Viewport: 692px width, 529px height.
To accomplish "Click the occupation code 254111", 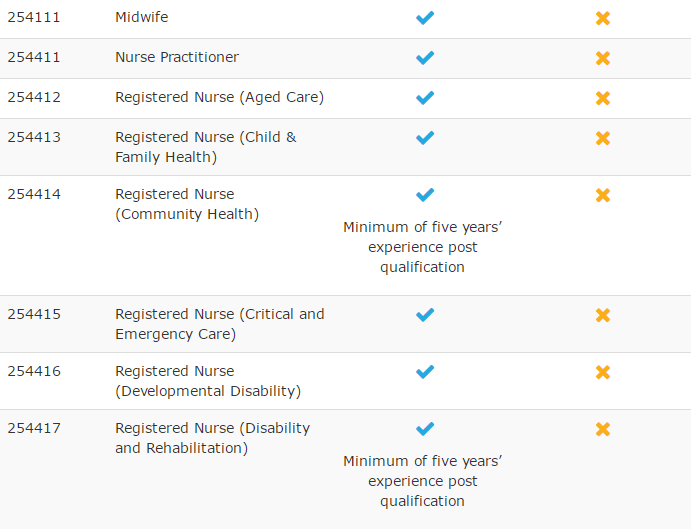I will click(x=34, y=18).
